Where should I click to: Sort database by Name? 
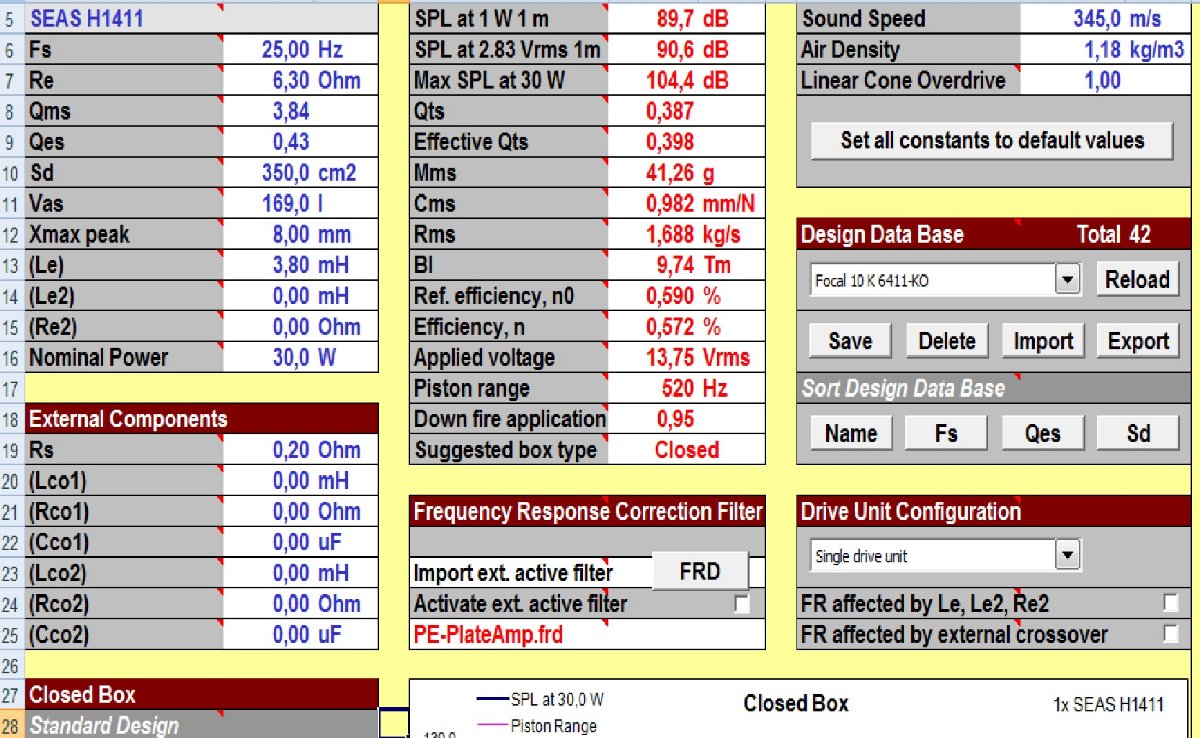850,433
